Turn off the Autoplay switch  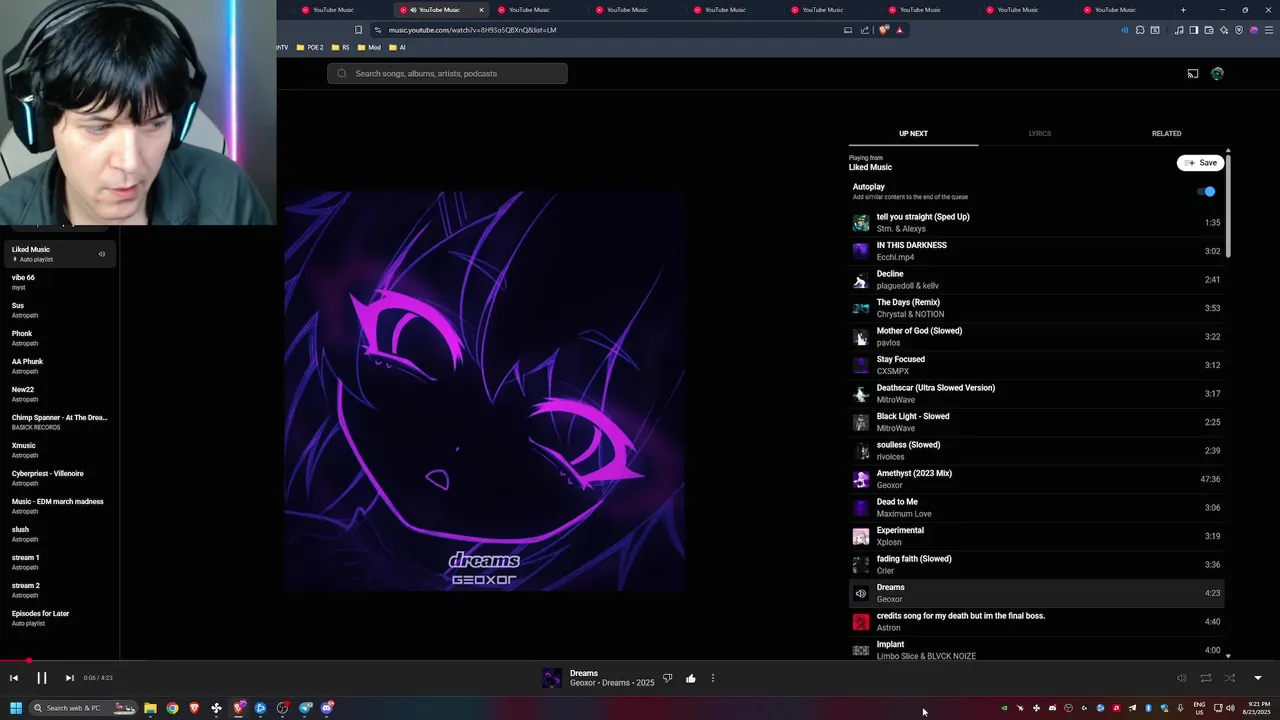coord(1207,191)
